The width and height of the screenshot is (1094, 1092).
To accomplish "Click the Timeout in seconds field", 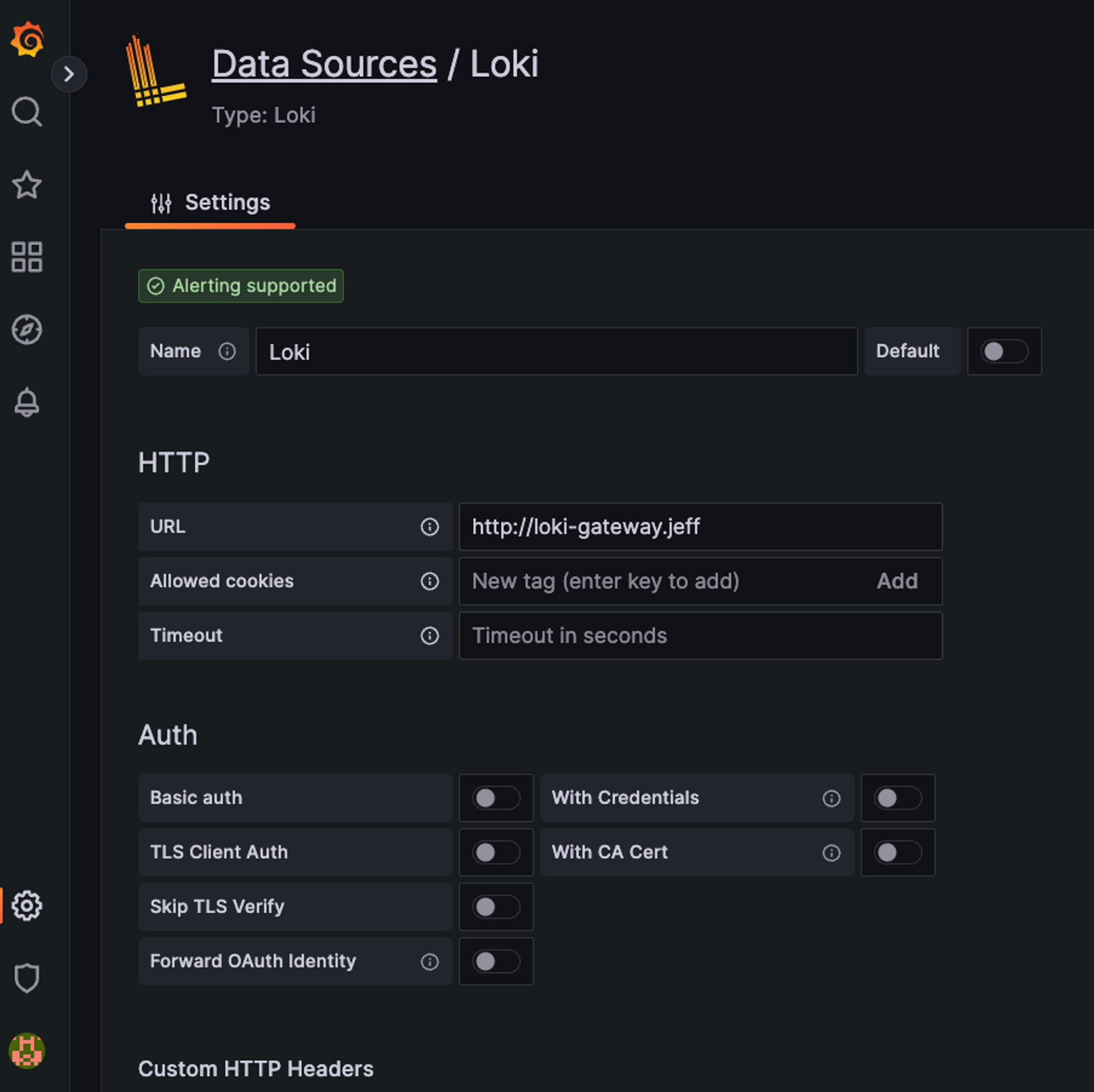I will (700, 636).
